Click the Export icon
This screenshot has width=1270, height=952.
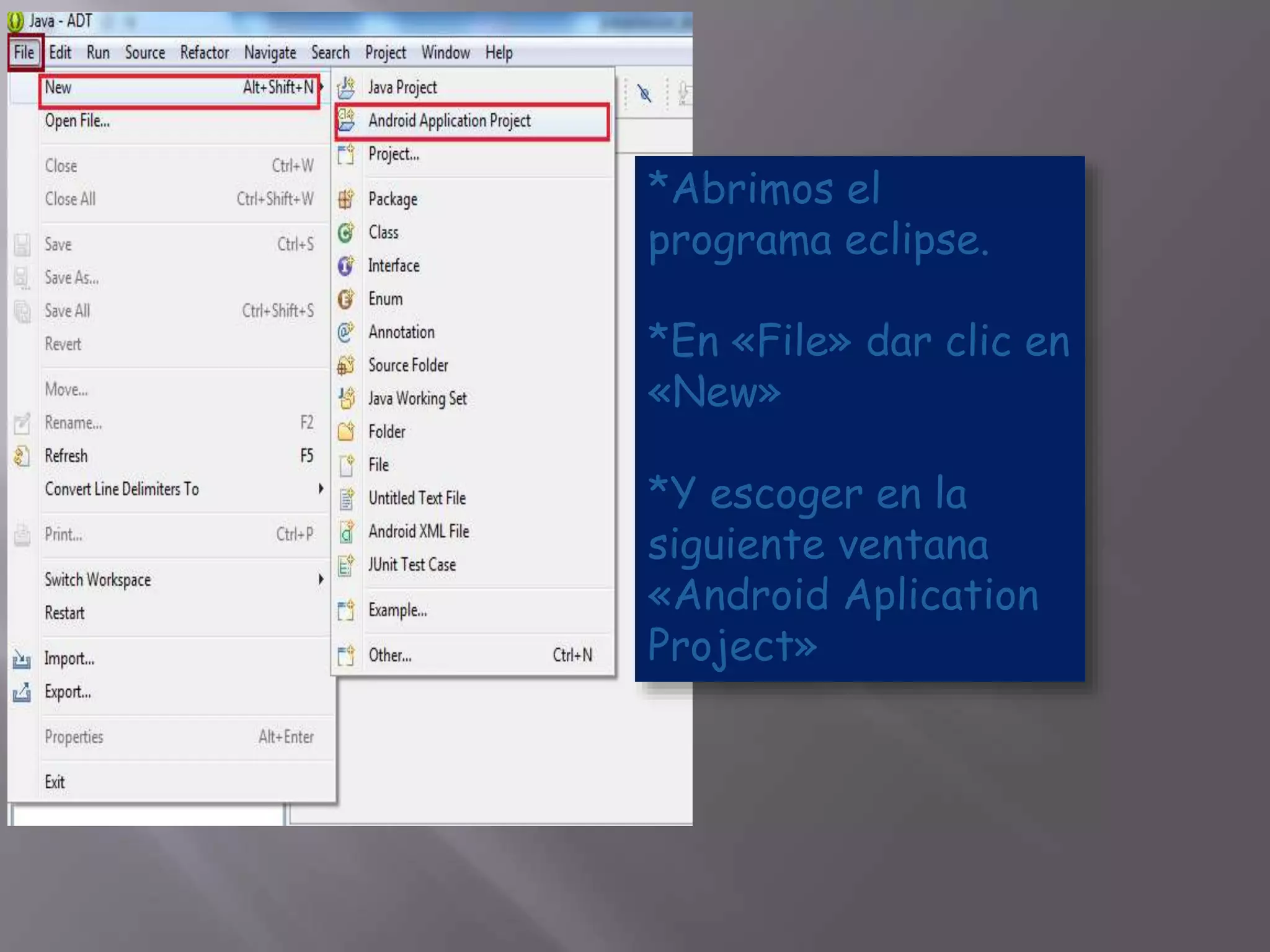click(x=22, y=692)
